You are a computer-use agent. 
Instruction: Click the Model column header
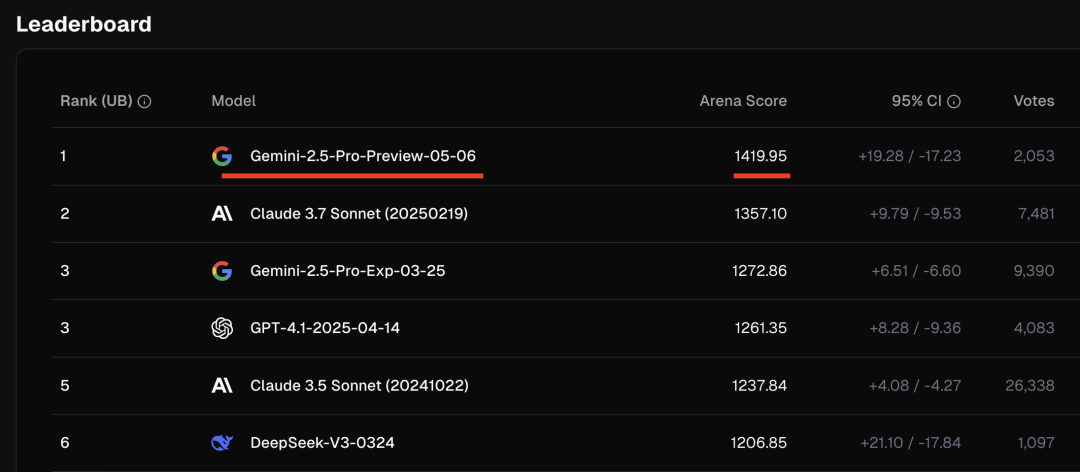(x=233, y=101)
